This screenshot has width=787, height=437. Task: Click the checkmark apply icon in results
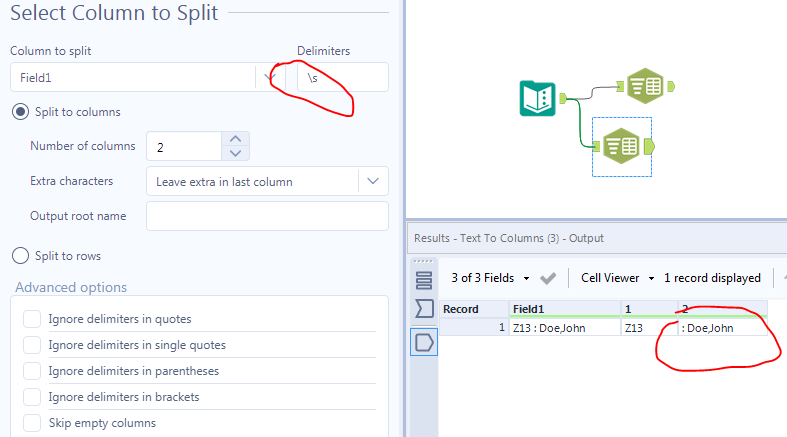(x=548, y=278)
